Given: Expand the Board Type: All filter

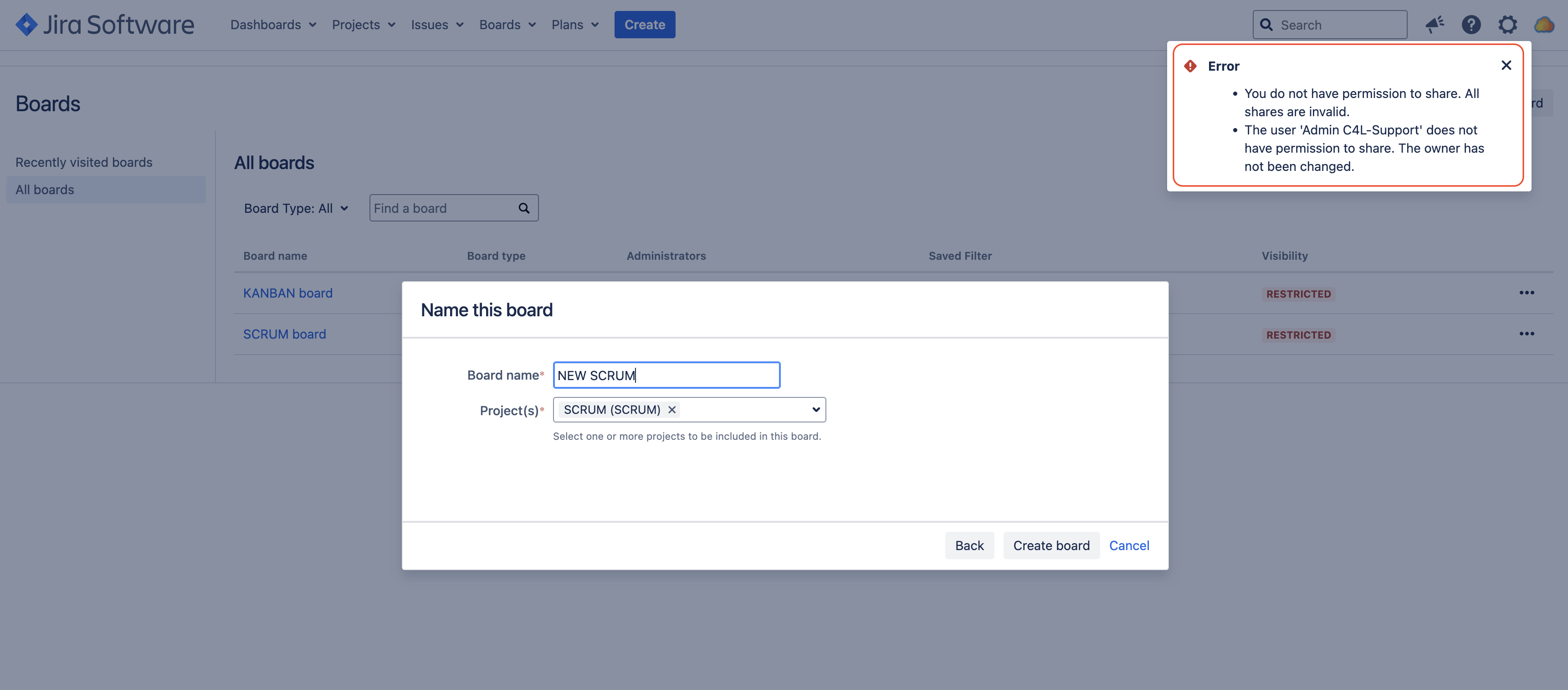Looking at the screenshot, I should point(297,208).
